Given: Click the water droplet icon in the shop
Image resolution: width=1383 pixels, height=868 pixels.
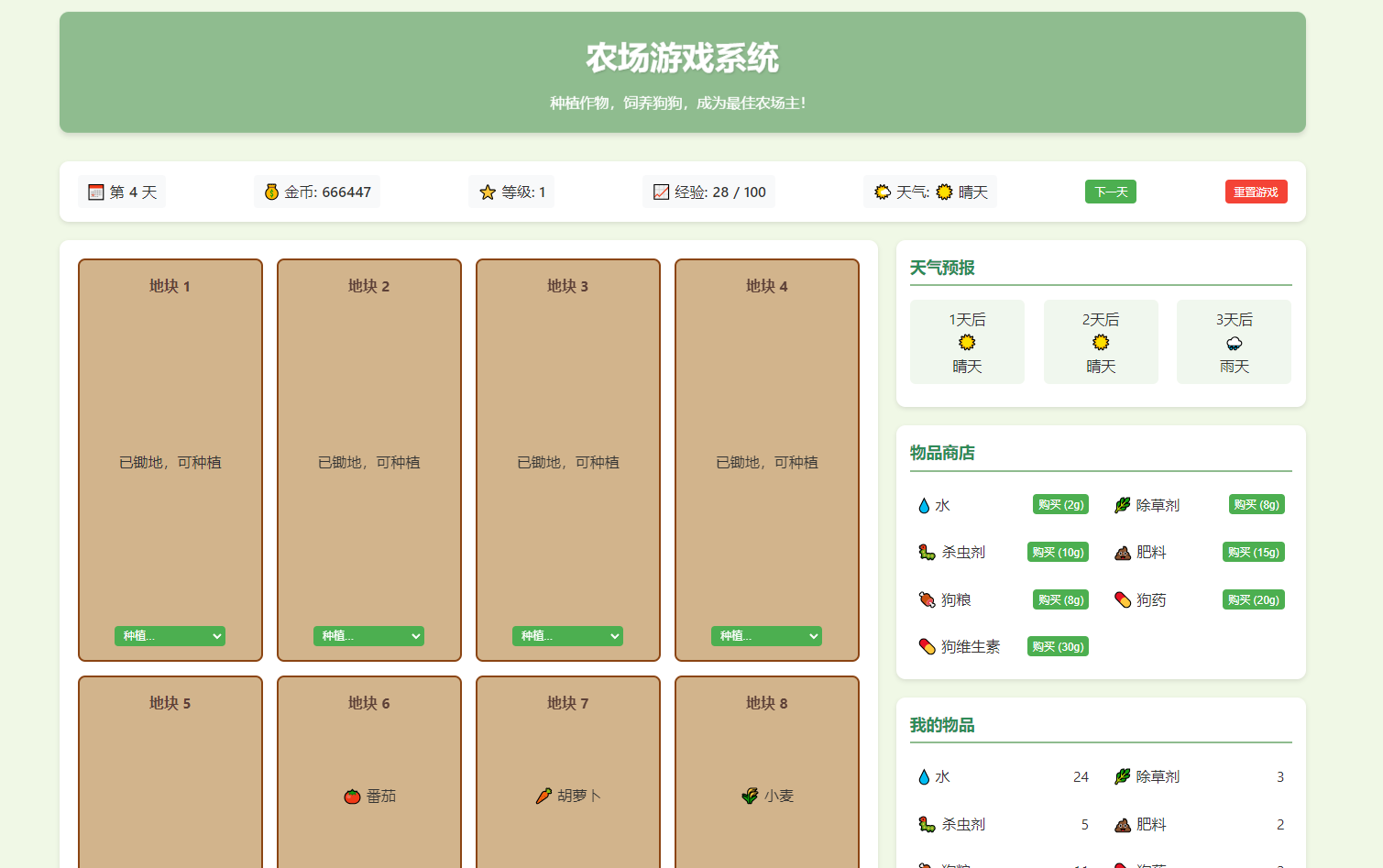Looking at the screenshot, I should click(923, 504).
